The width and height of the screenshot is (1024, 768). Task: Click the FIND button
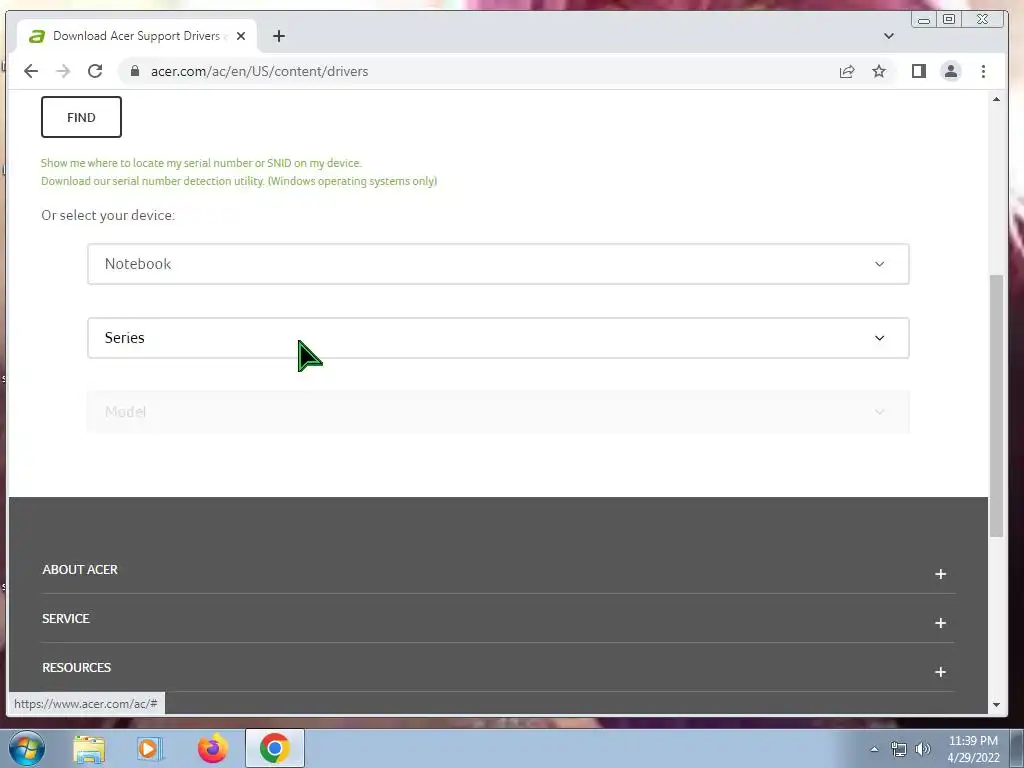[81, 117]
